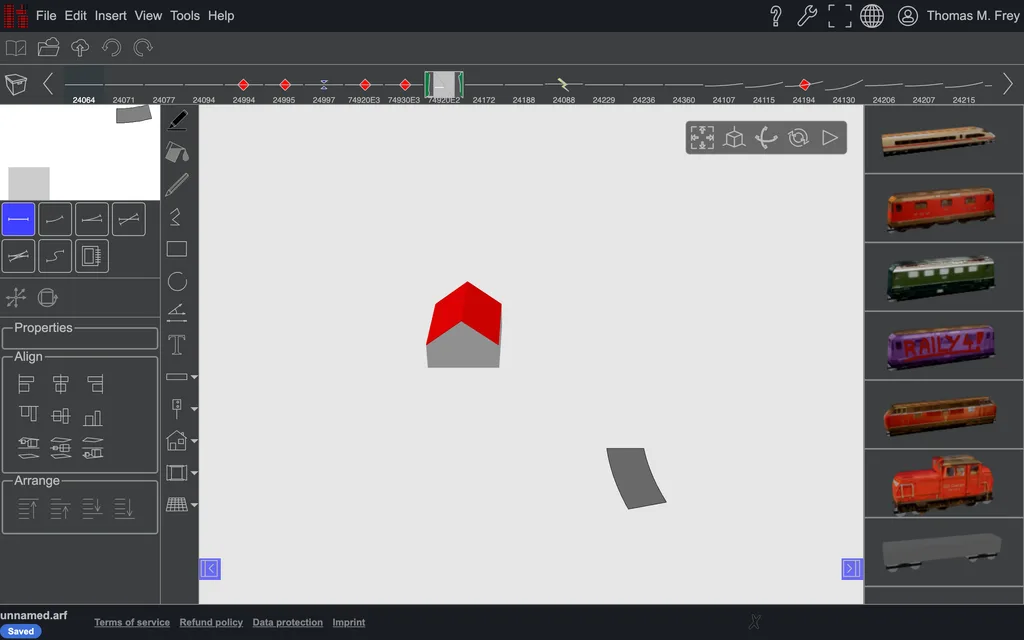Screen dimensions: 1024x640
Task: Go to next tracks with right chevron
Action: pyautogui.click(x=1008, y=84)
